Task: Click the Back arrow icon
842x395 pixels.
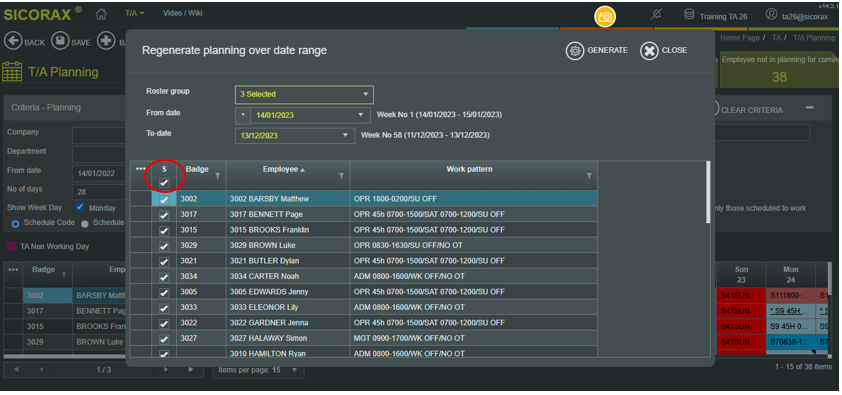Action: 13,41
